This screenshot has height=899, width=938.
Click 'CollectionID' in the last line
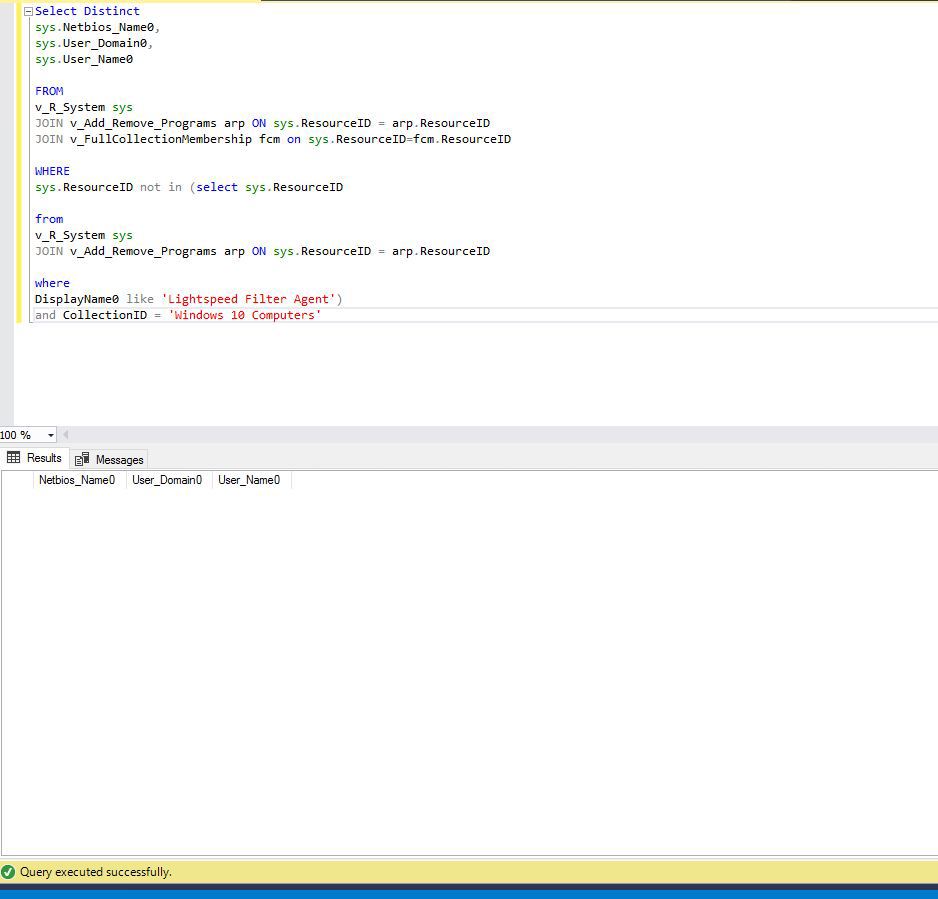[105, 315]
